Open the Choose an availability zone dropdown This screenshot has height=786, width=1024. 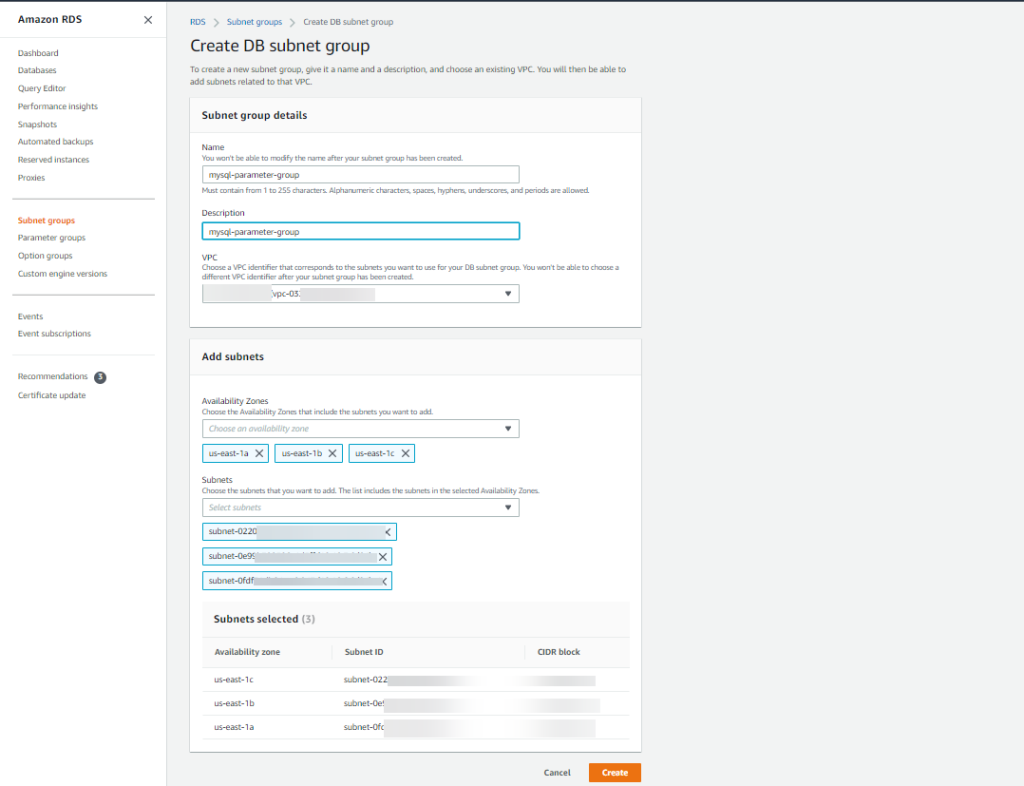click(360, 429)
